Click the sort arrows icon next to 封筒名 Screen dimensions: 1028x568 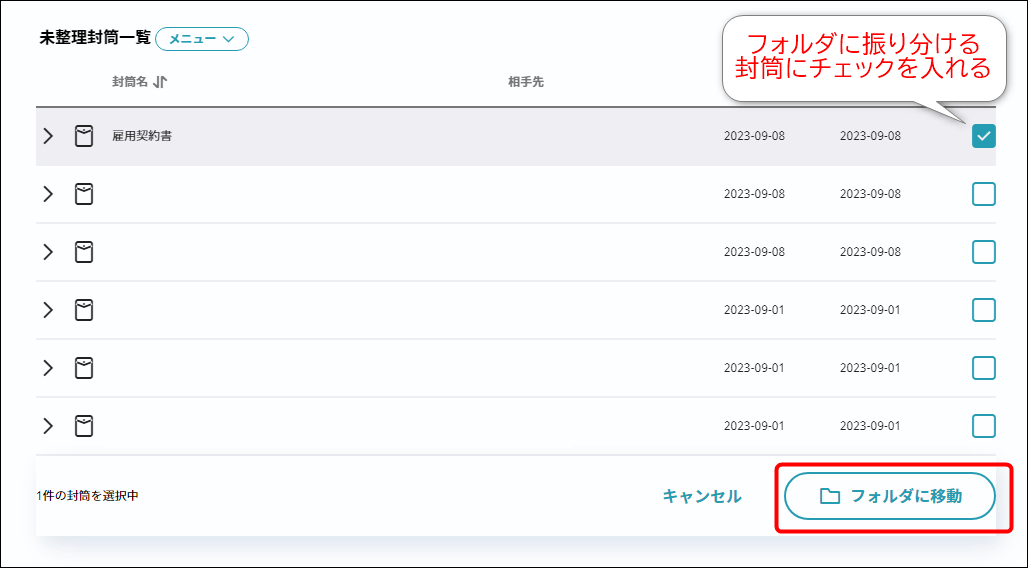pos(160,82)
